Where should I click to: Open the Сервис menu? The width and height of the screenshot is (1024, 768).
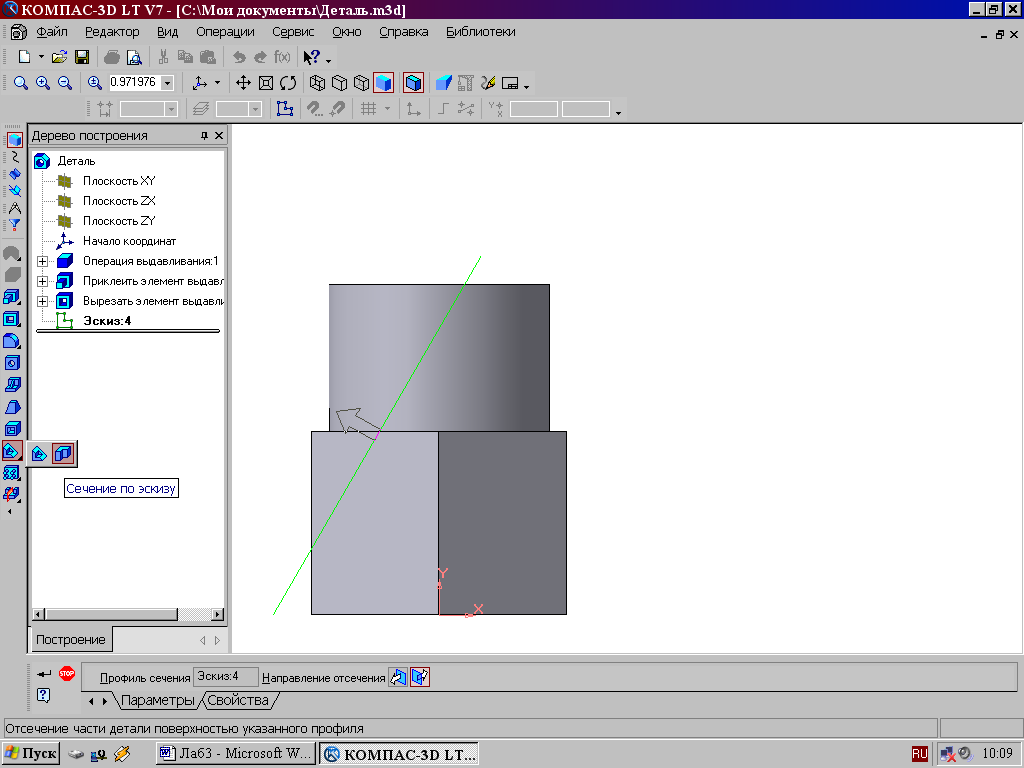pyautogui.click(x=293, y=31)
